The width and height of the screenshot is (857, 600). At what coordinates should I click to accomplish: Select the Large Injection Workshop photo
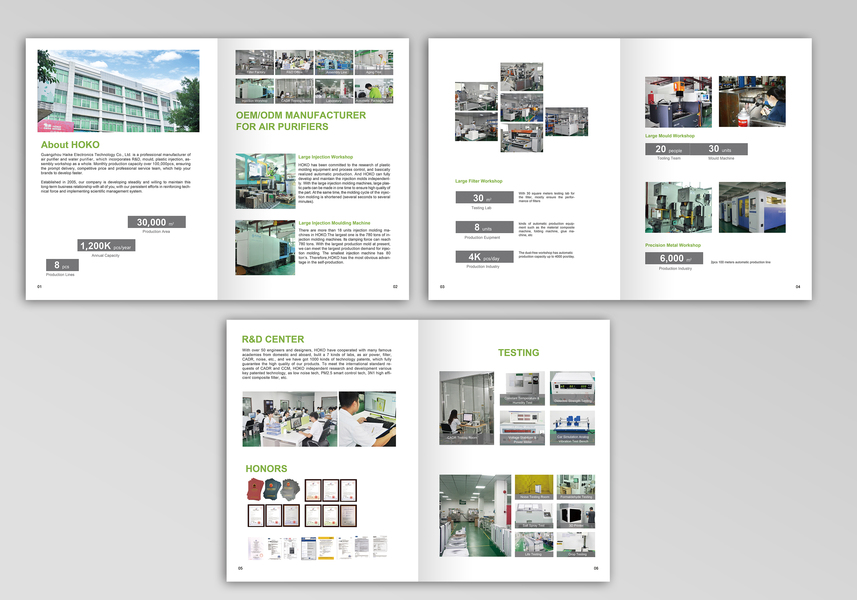[x=266, y=181]
